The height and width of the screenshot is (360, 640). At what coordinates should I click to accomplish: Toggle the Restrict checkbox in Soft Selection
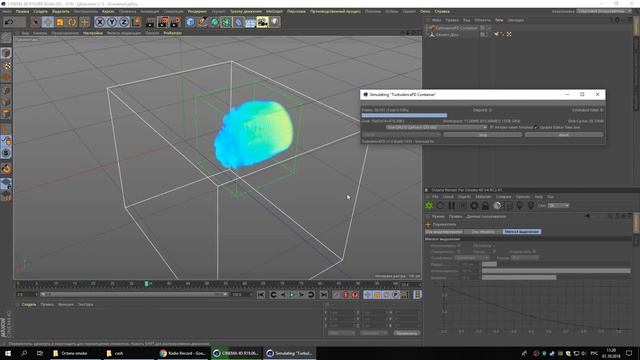pos(534,252)
